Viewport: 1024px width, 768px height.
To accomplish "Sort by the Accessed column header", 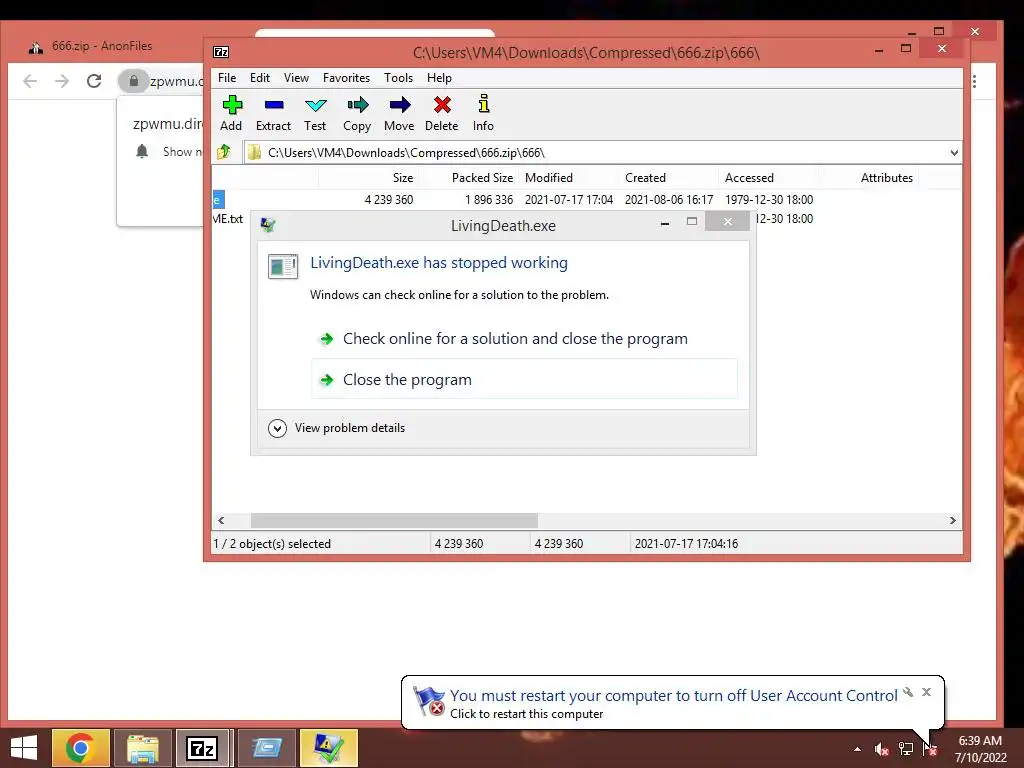I will tap(768, 178).
